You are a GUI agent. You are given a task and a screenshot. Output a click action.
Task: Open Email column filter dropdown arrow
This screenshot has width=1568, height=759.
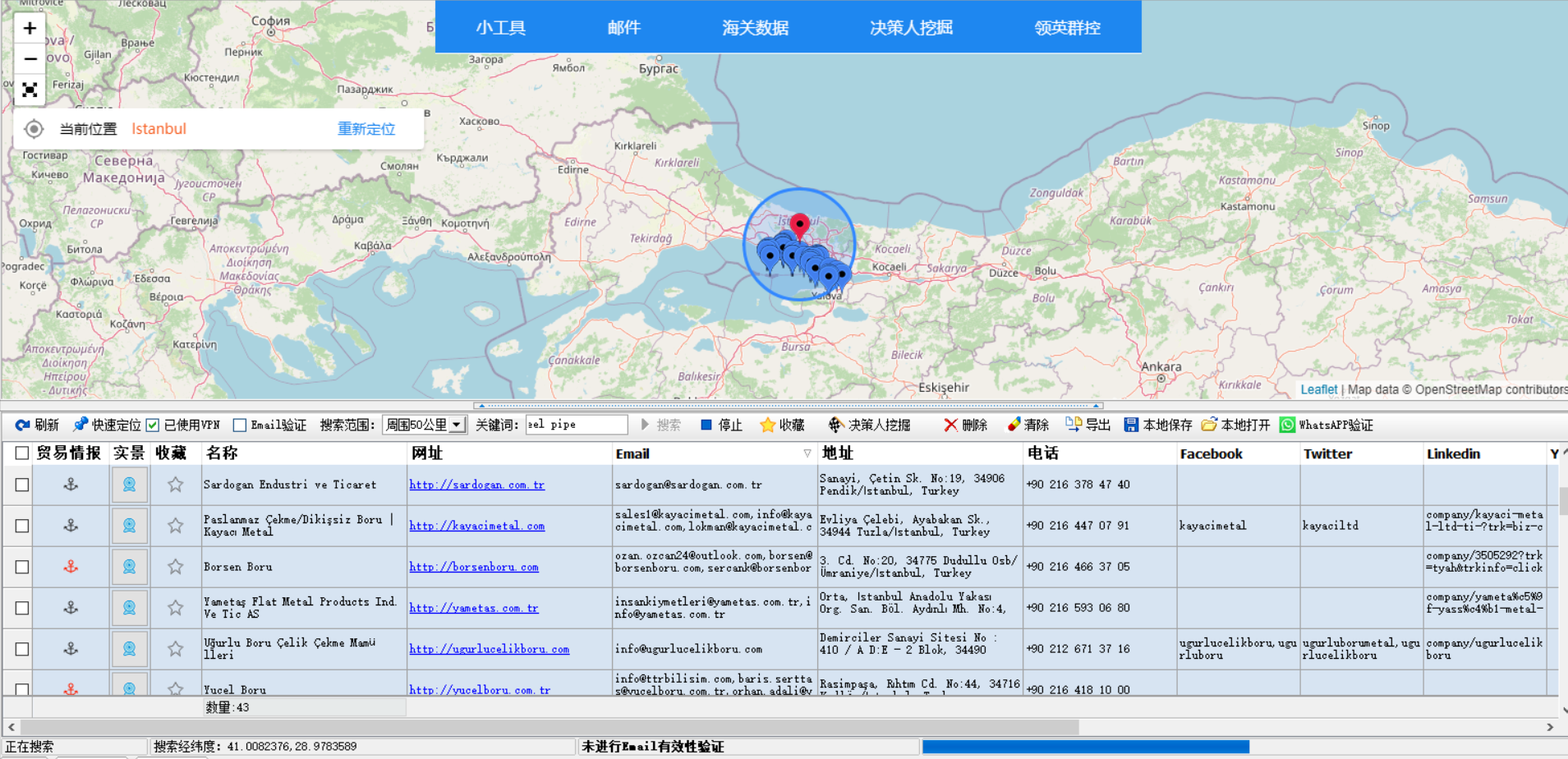point(807,453)
